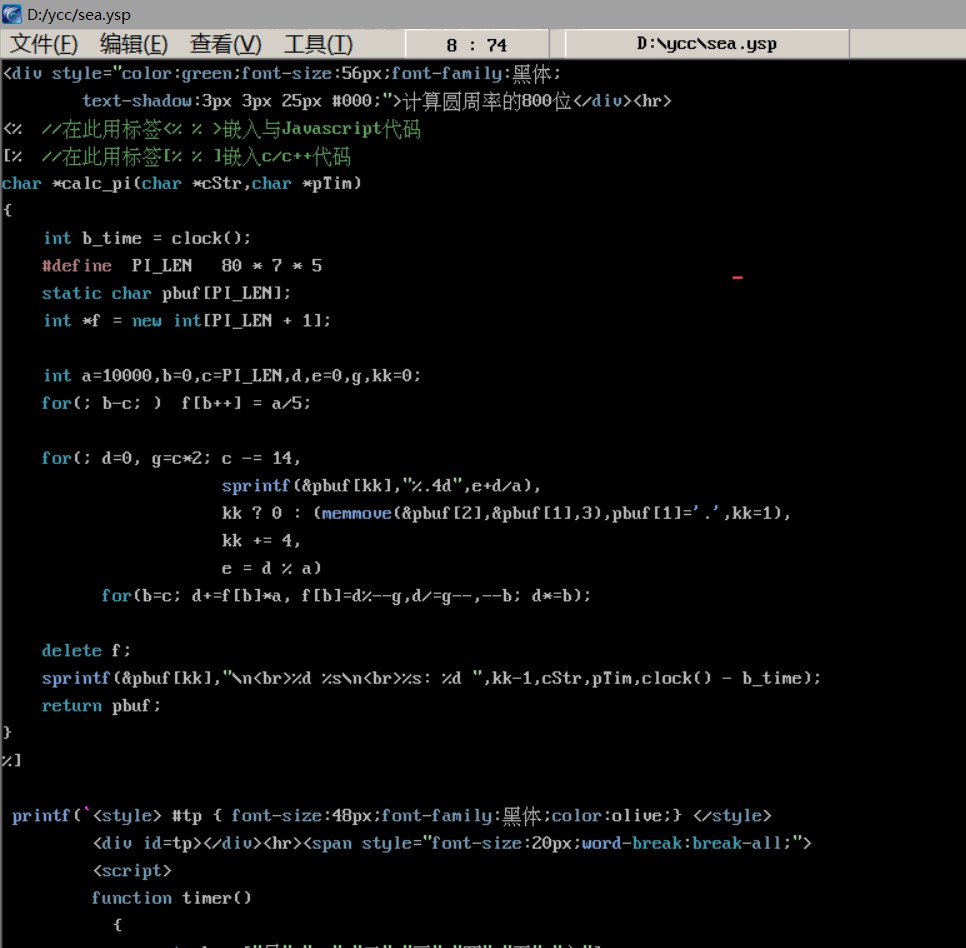
Task: Click the memmove function call
Action: point(361,513)
